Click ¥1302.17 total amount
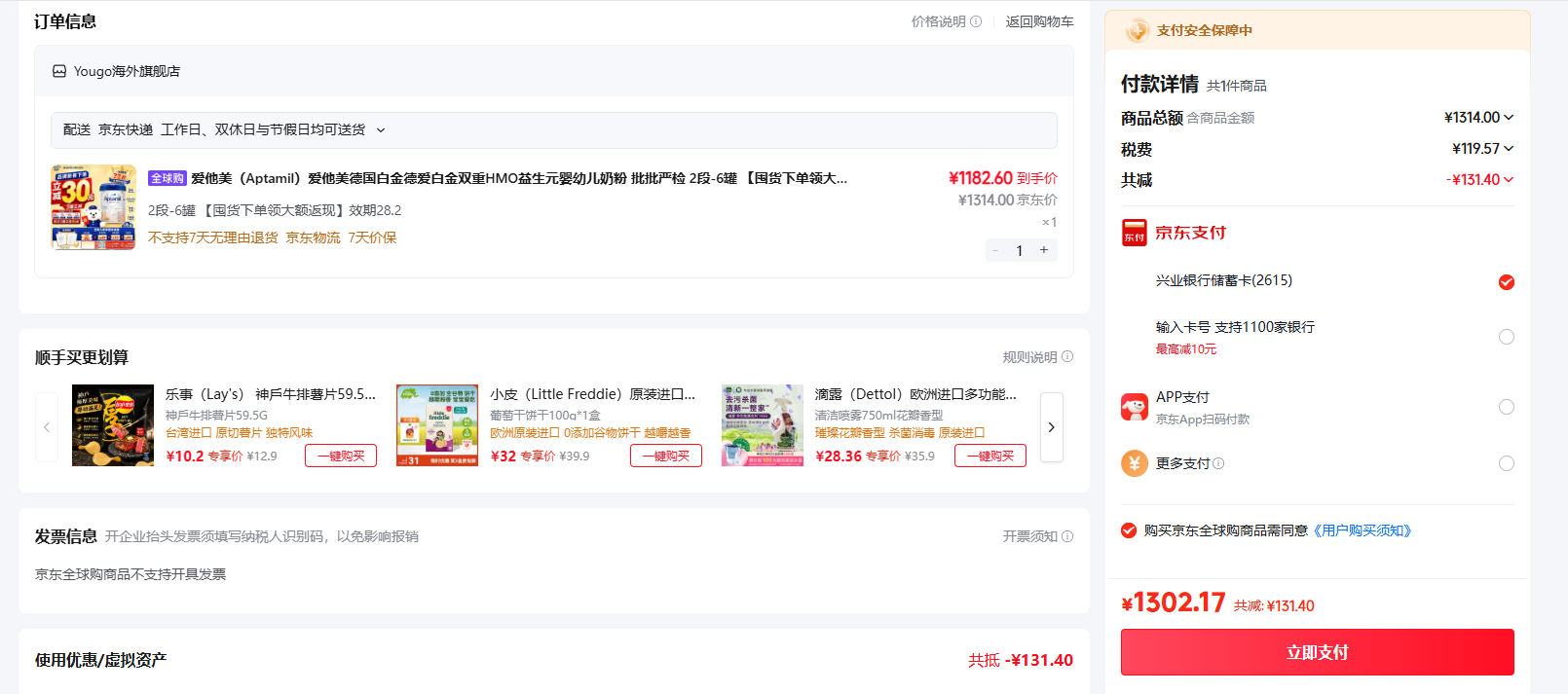The width and height of the screenshot is (1568, 694). click(1174, 603)
